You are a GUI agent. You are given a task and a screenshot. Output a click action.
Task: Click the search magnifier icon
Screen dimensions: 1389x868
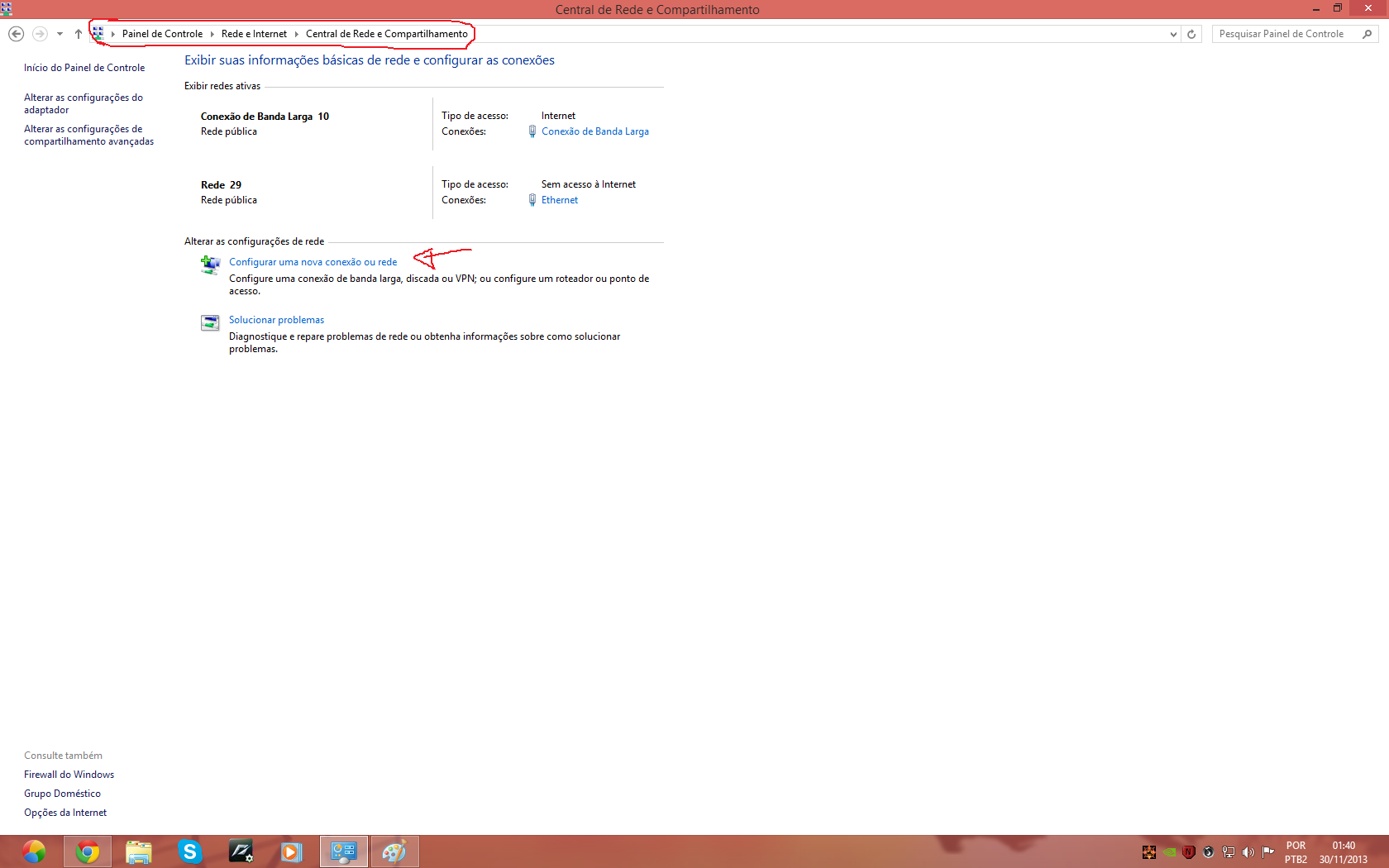[x=1367, y=34]
